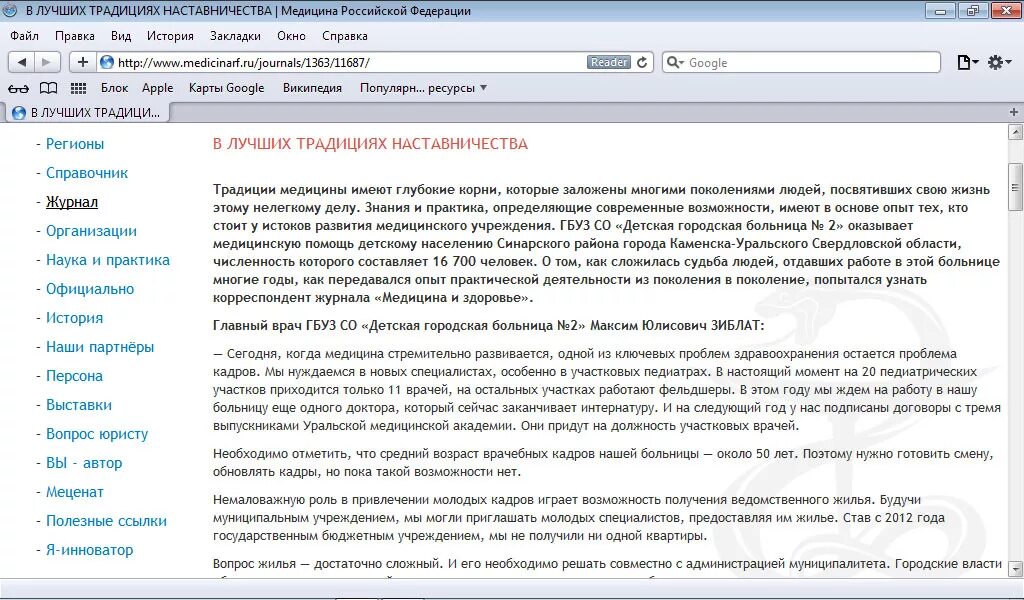Reload the page with refresh icon

click(x=643, y=62)
